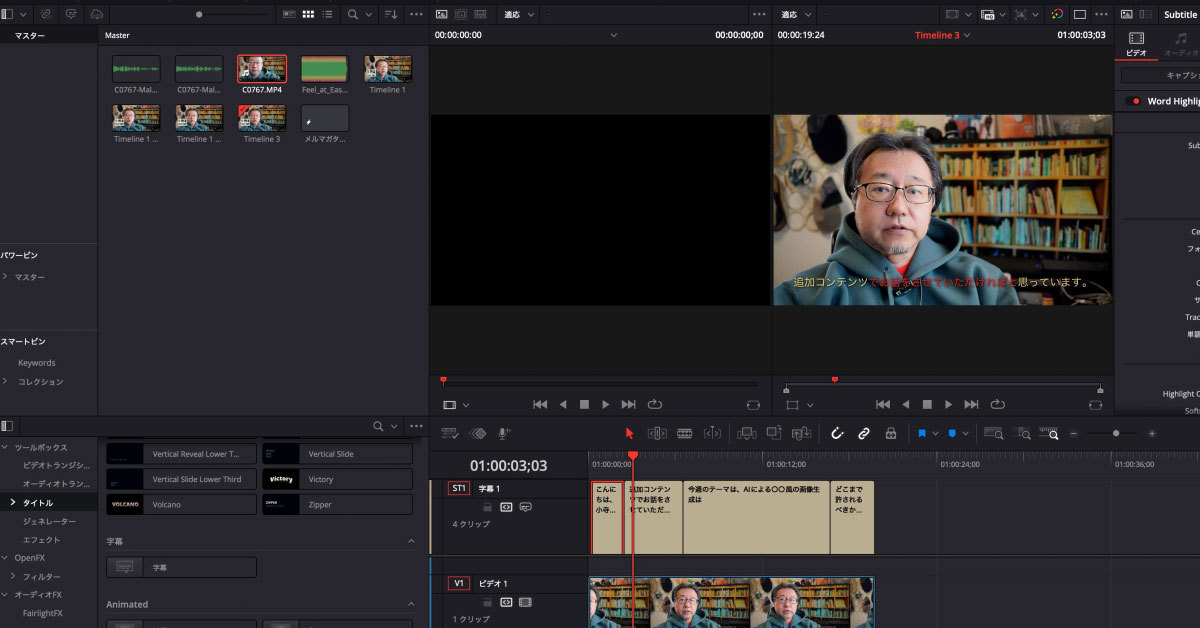Image resolution: width=1200 pixels, height=628 pixels.
Task: Select the ST1 subtitle track button
Action: 458,488
